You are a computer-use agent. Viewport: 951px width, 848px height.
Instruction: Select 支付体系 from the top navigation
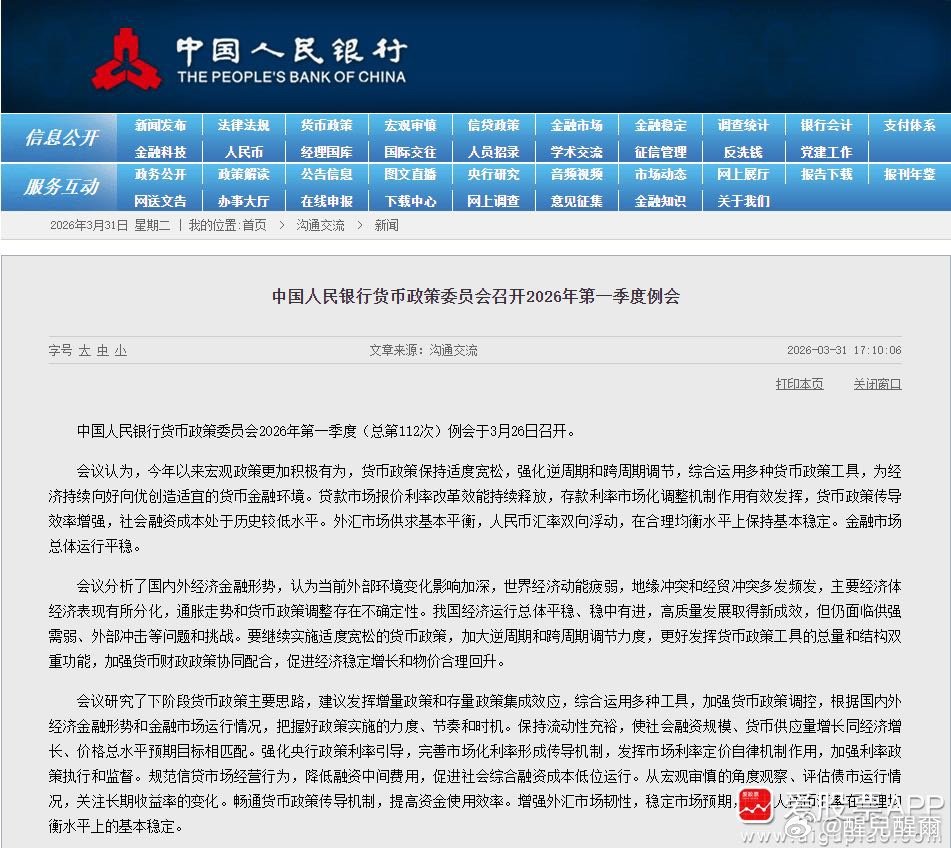pyautogui.click(x=910, y=125)
